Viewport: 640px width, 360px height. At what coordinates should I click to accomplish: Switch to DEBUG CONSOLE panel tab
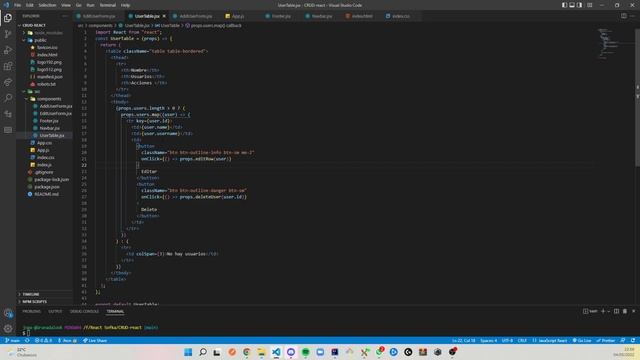pos(84,311)
